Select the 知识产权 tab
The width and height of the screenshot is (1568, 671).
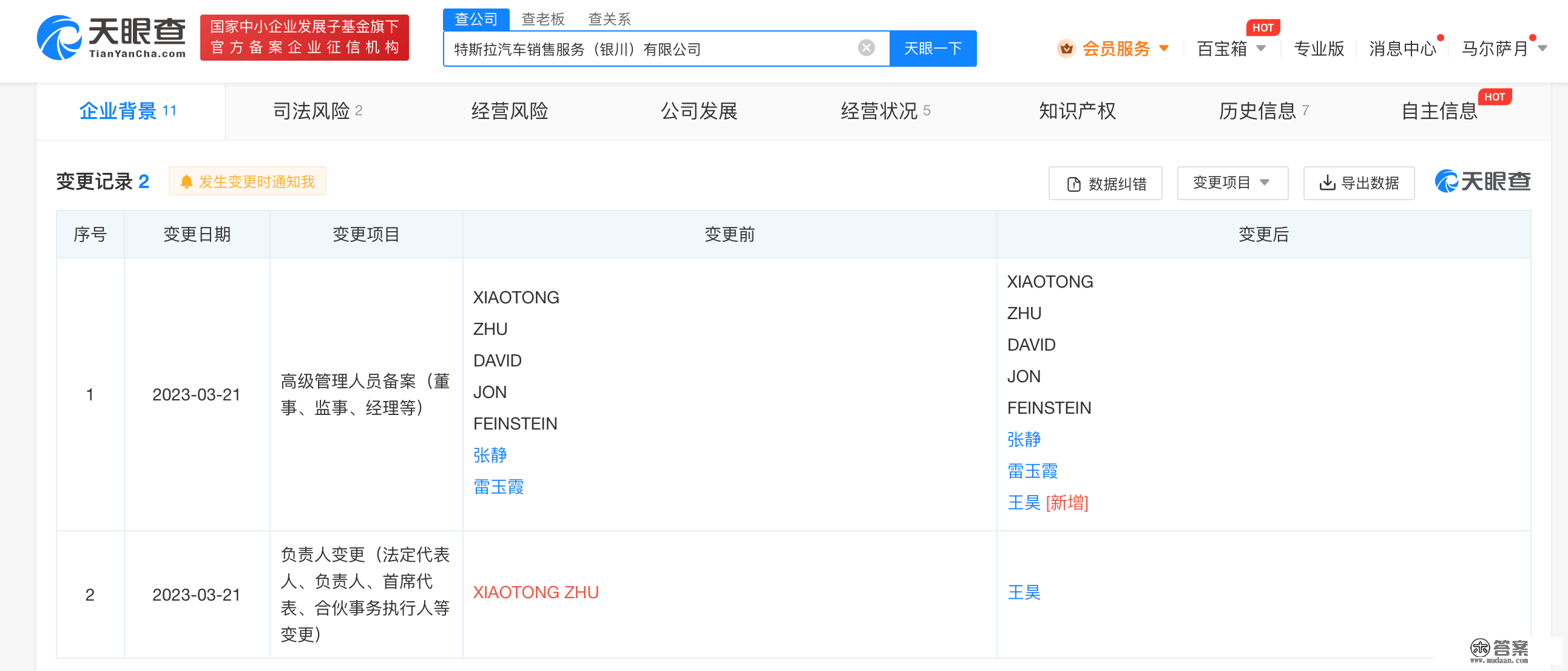coord(1076,110)
